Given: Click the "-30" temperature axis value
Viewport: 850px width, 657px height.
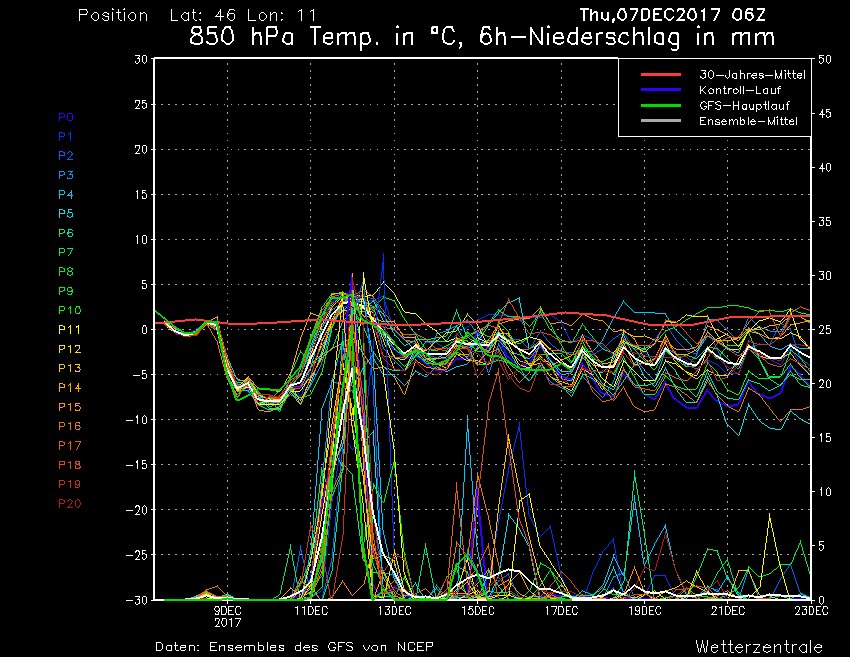Looking at the screenshot, I should coord(137,600).
